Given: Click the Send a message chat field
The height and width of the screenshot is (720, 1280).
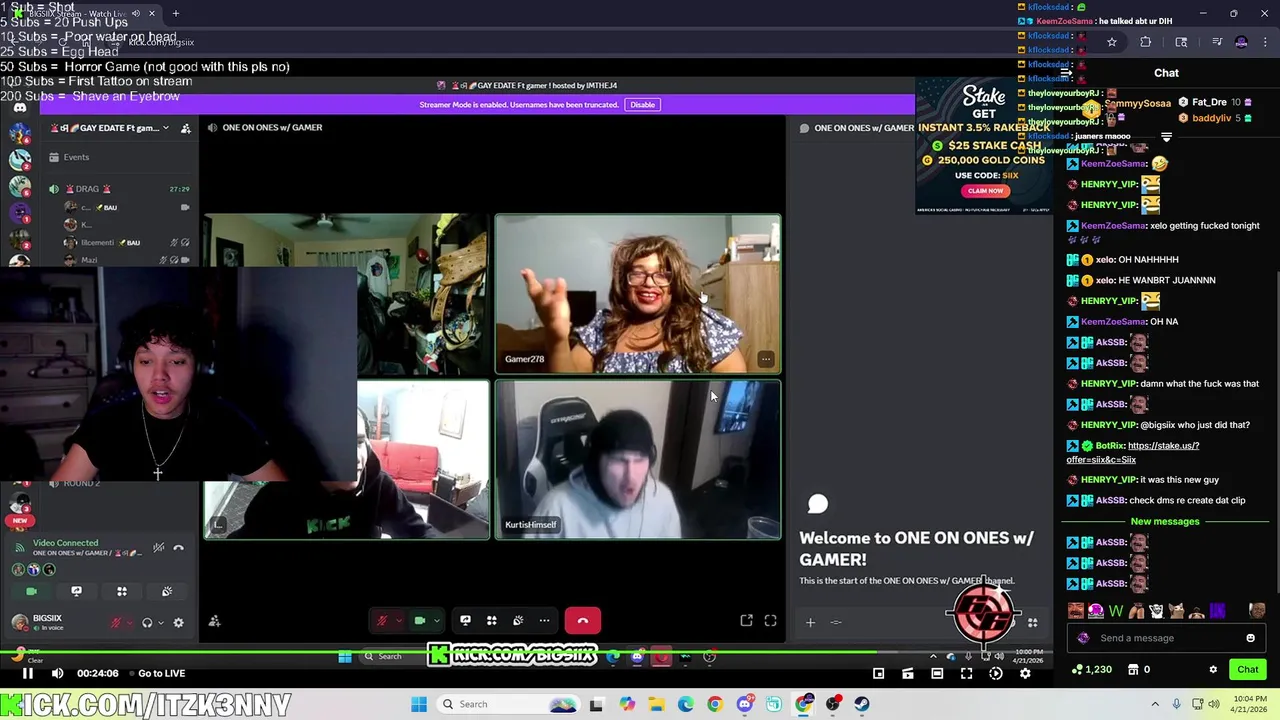Looking at the screenshot, I should [x=1165, y=638].
